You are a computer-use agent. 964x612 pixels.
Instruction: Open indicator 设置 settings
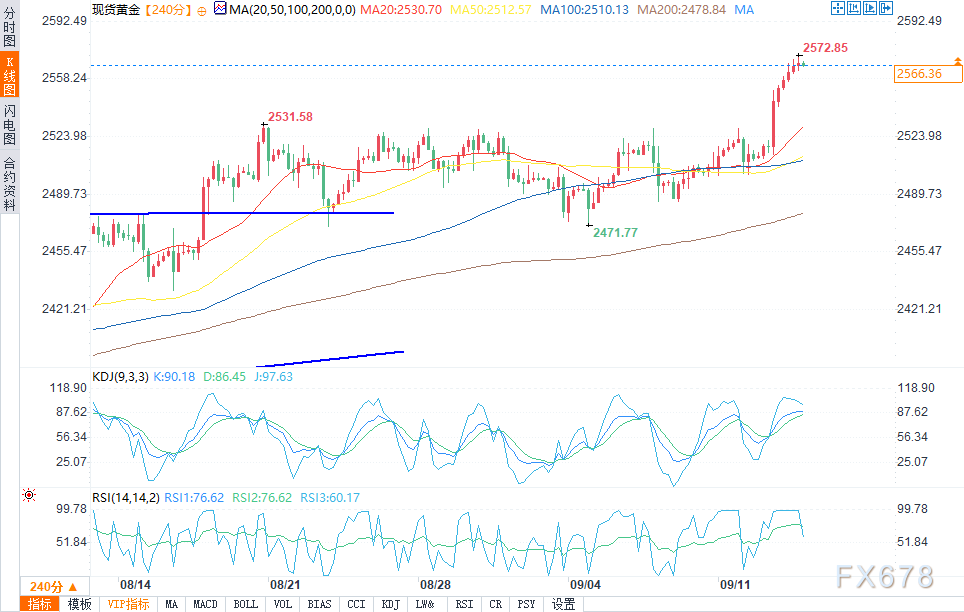(x=564, y=604)
